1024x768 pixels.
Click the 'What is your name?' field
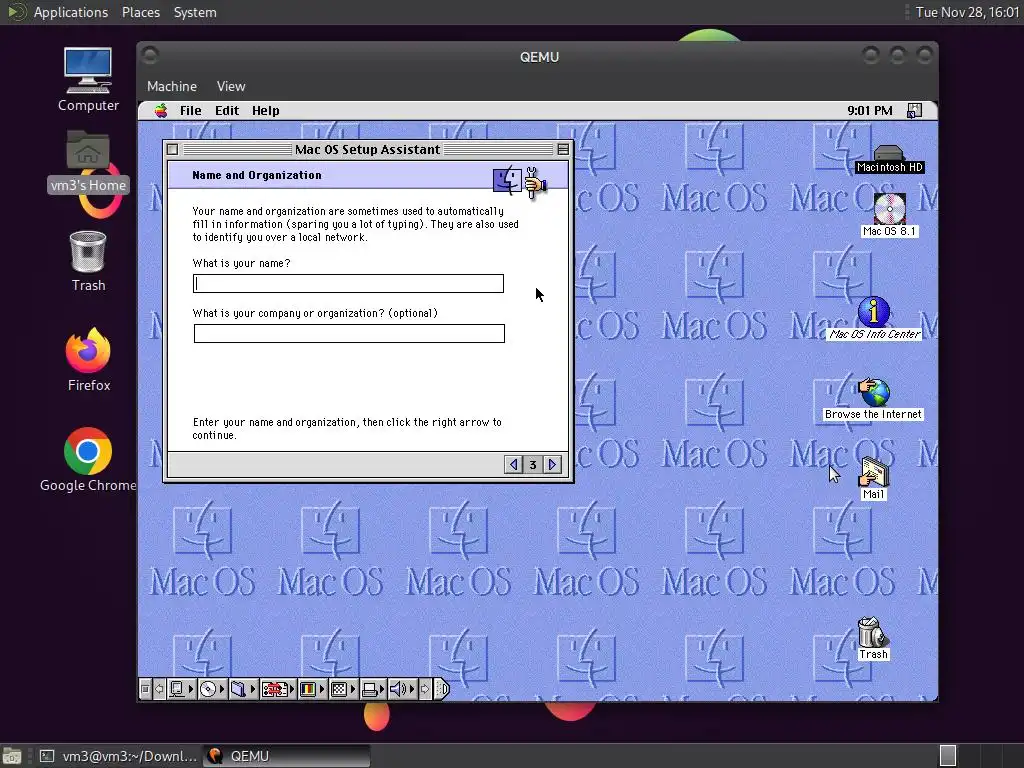click(348, 283)
